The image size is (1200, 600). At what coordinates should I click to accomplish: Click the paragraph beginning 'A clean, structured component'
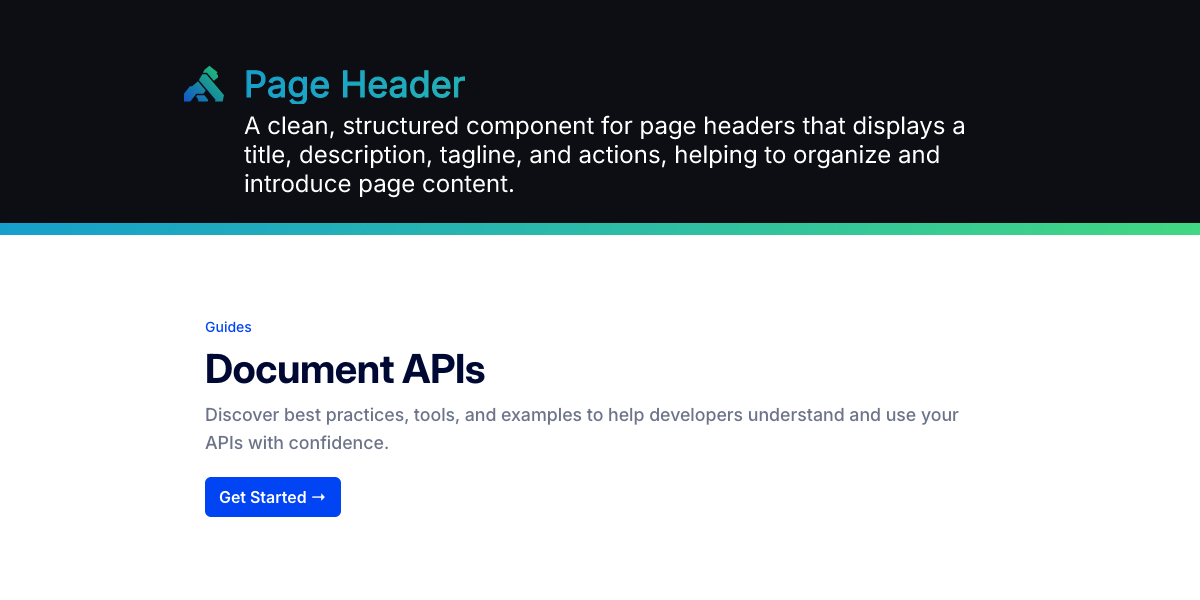tap(605, 155)
